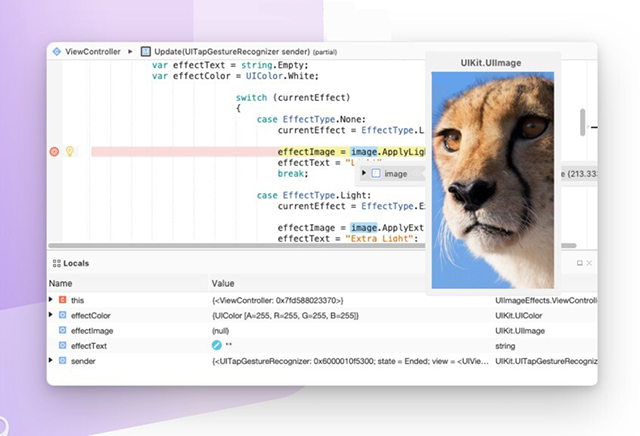The image size is (640, 436).
Task: Click the blue edit pencil for effectText value
Action: [x=216, y=345]
